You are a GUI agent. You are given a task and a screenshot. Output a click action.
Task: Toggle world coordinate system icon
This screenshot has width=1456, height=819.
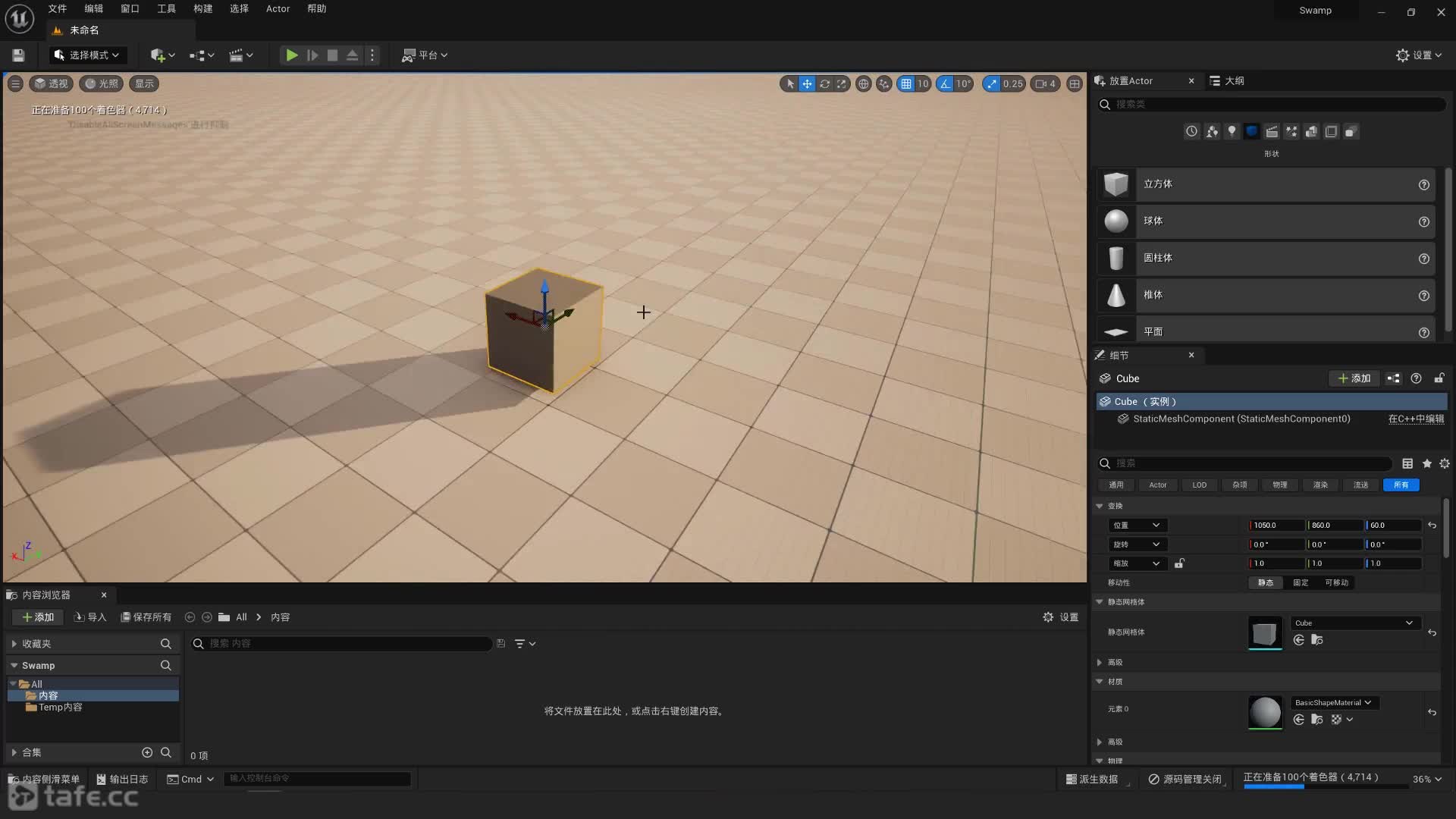(x=863, y=84)
